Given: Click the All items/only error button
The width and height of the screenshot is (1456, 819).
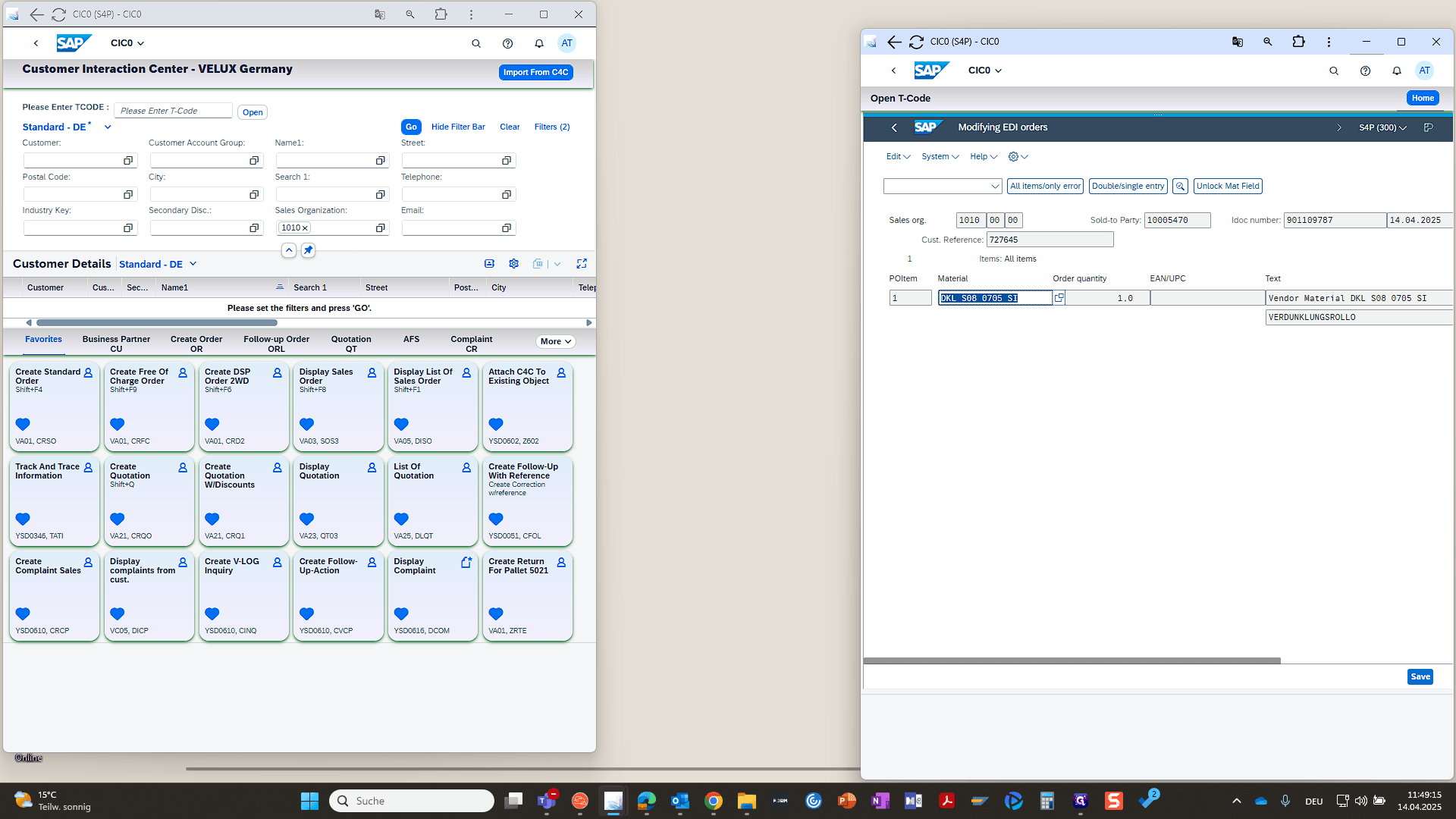Looking at the screenshot, I should point(1045,187).
